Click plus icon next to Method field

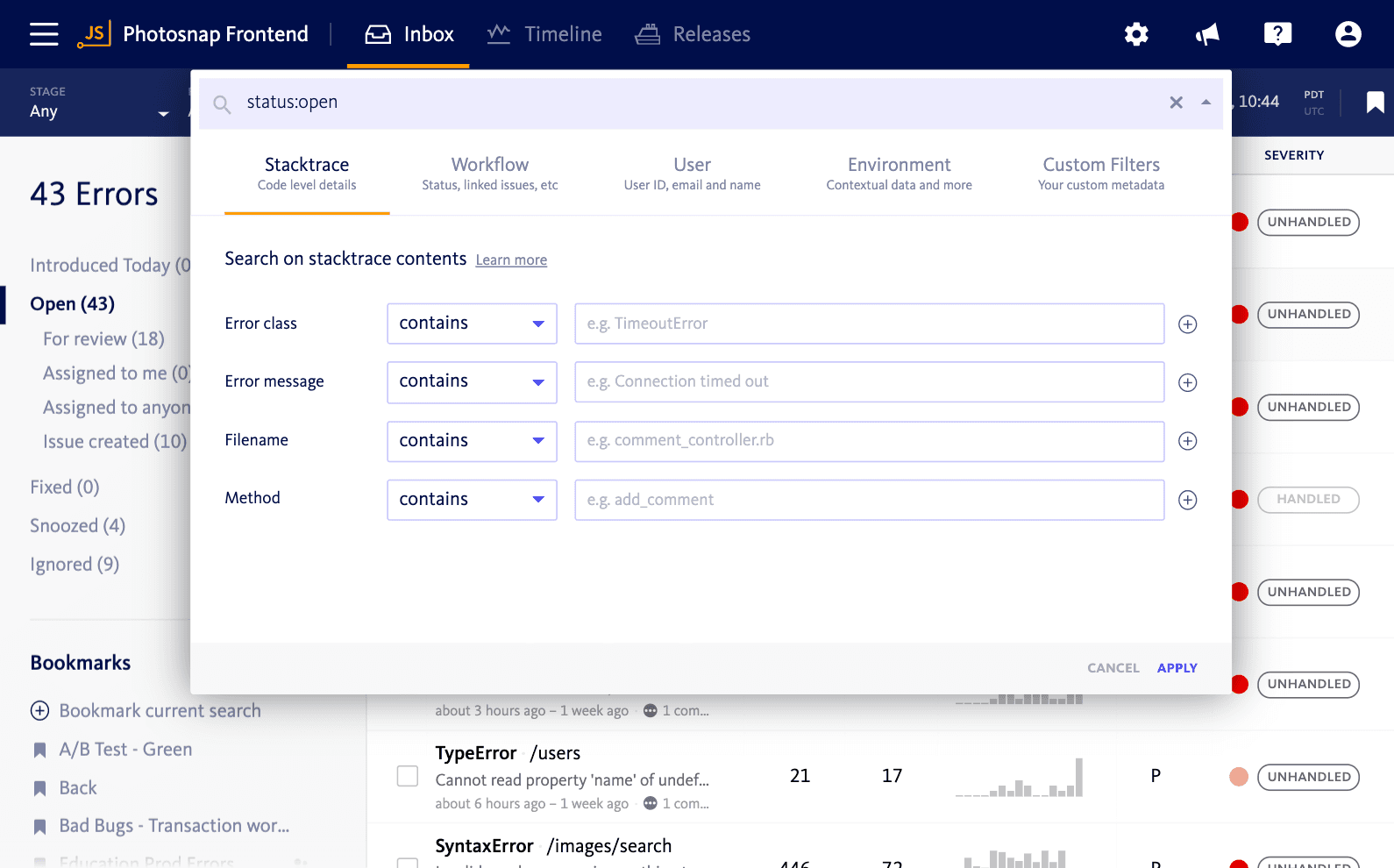1187,500
